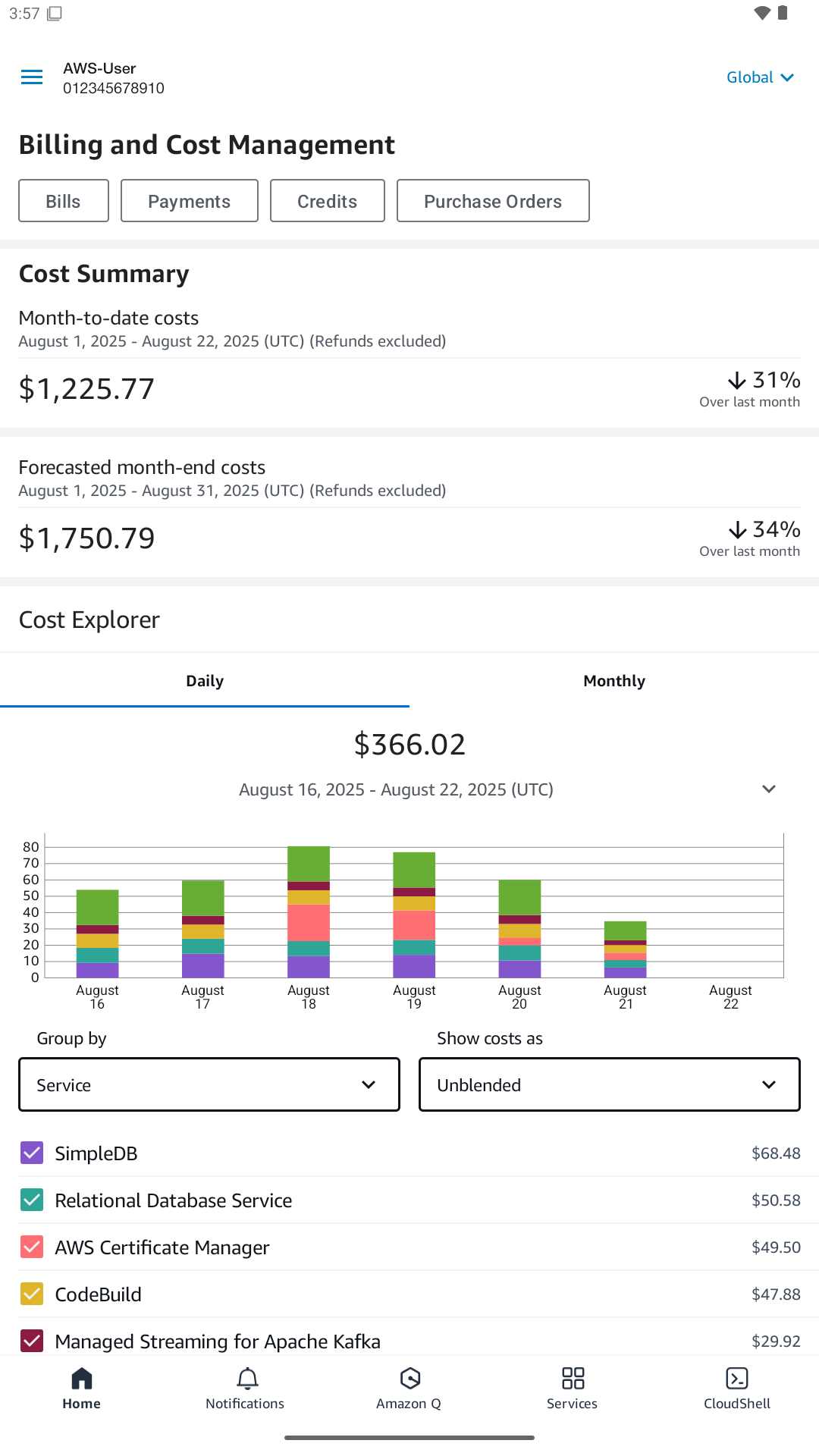
Task: Switch to the Monthly cost tab
Action: click(614, 681)
